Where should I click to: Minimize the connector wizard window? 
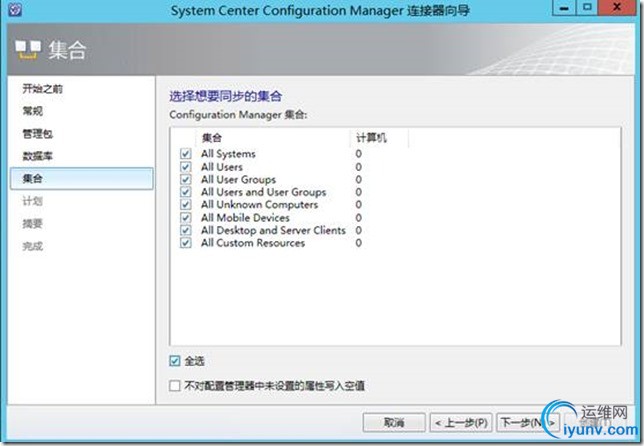(564, 8)
